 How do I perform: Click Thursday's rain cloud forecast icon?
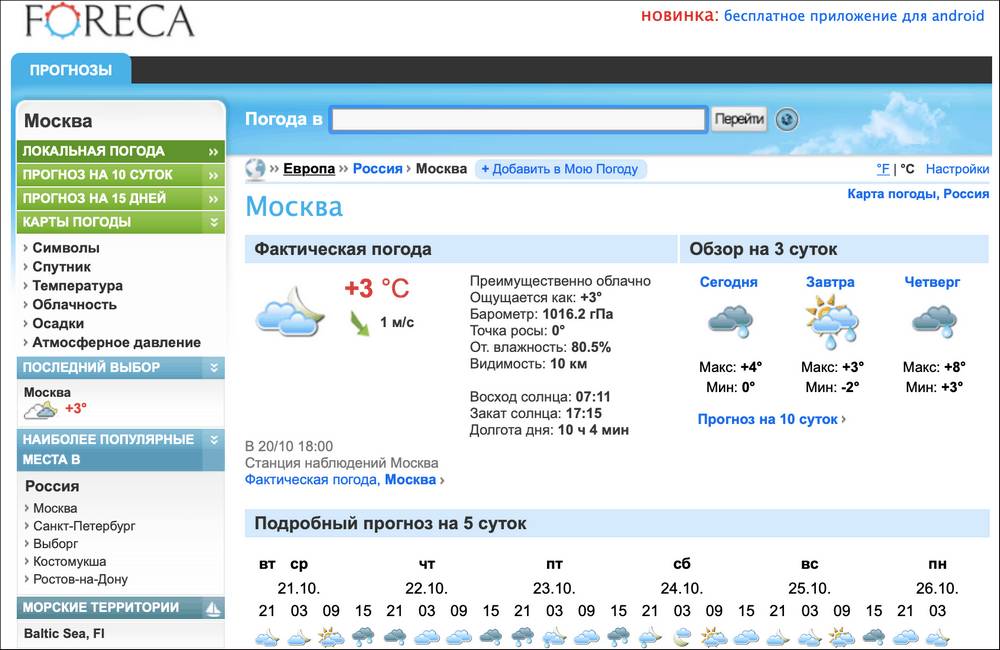932,322
